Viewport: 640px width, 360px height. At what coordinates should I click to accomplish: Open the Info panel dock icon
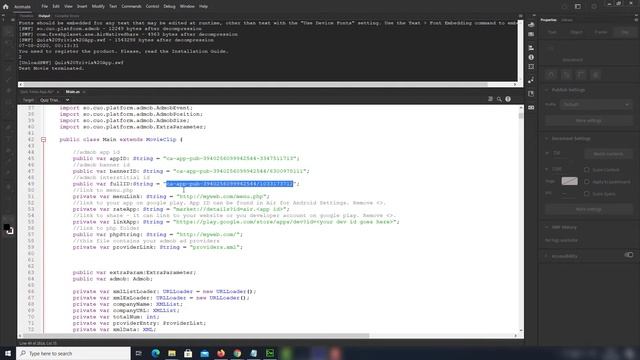531,57
